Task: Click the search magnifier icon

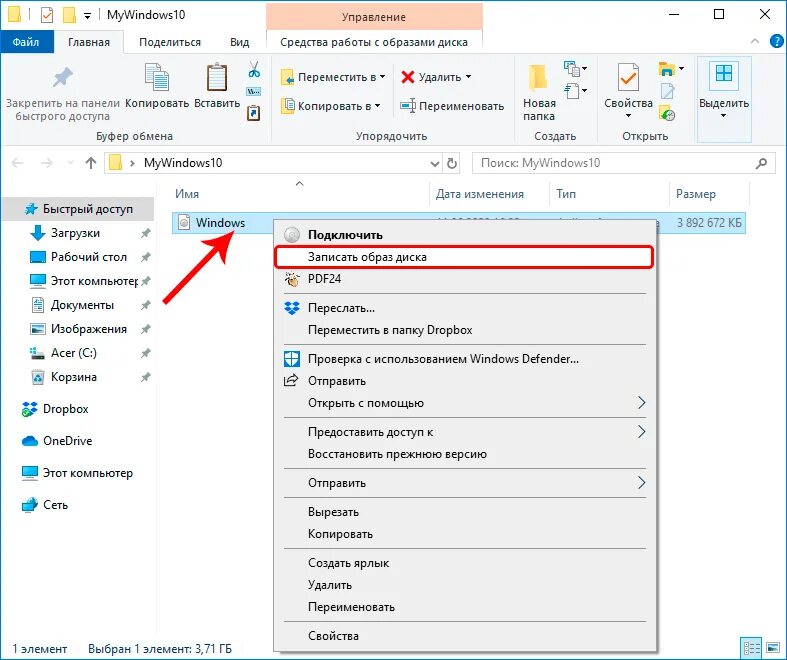Action: pos(761,163)
